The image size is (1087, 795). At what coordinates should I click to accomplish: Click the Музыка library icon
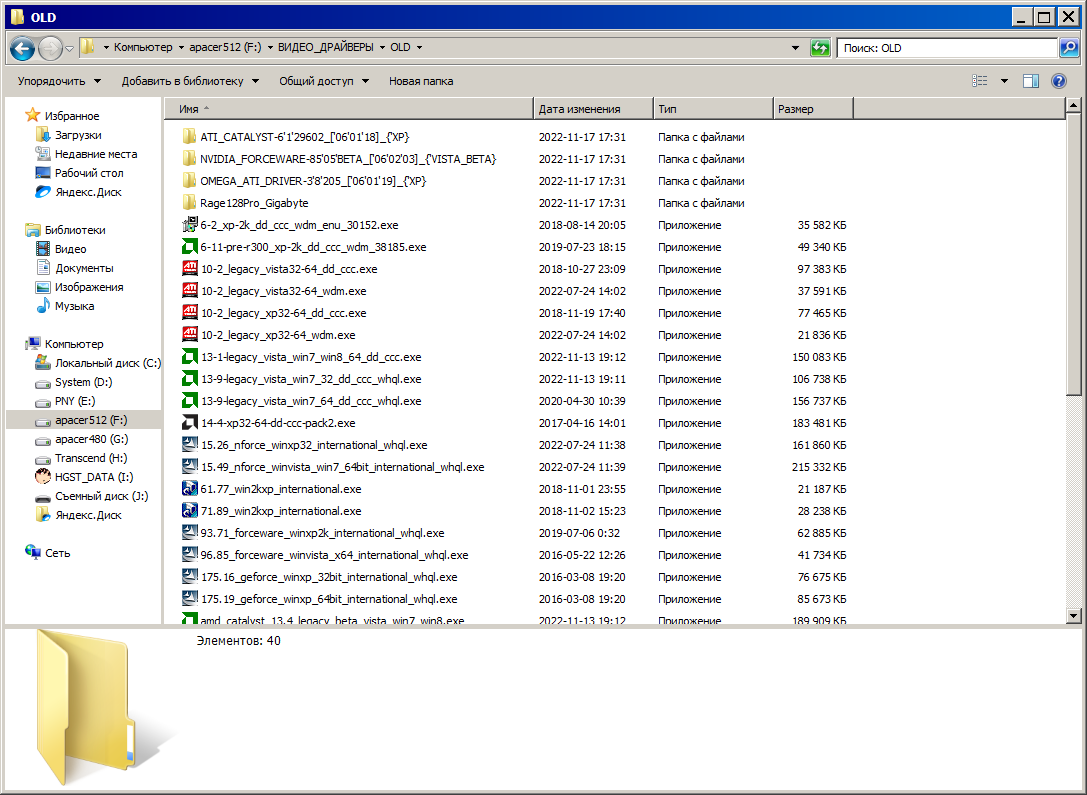[x=43, y=306]
